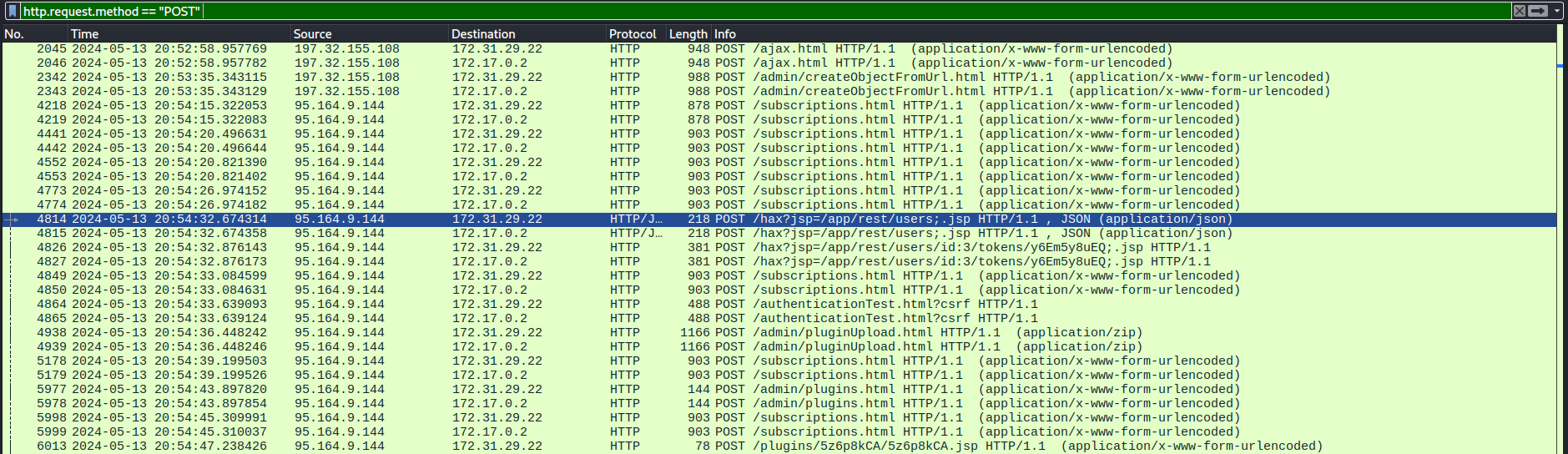The width and height of the screenshot is (1568, 454).
Task: Apply the display filter arrow icon
Action: [1538, 11]
